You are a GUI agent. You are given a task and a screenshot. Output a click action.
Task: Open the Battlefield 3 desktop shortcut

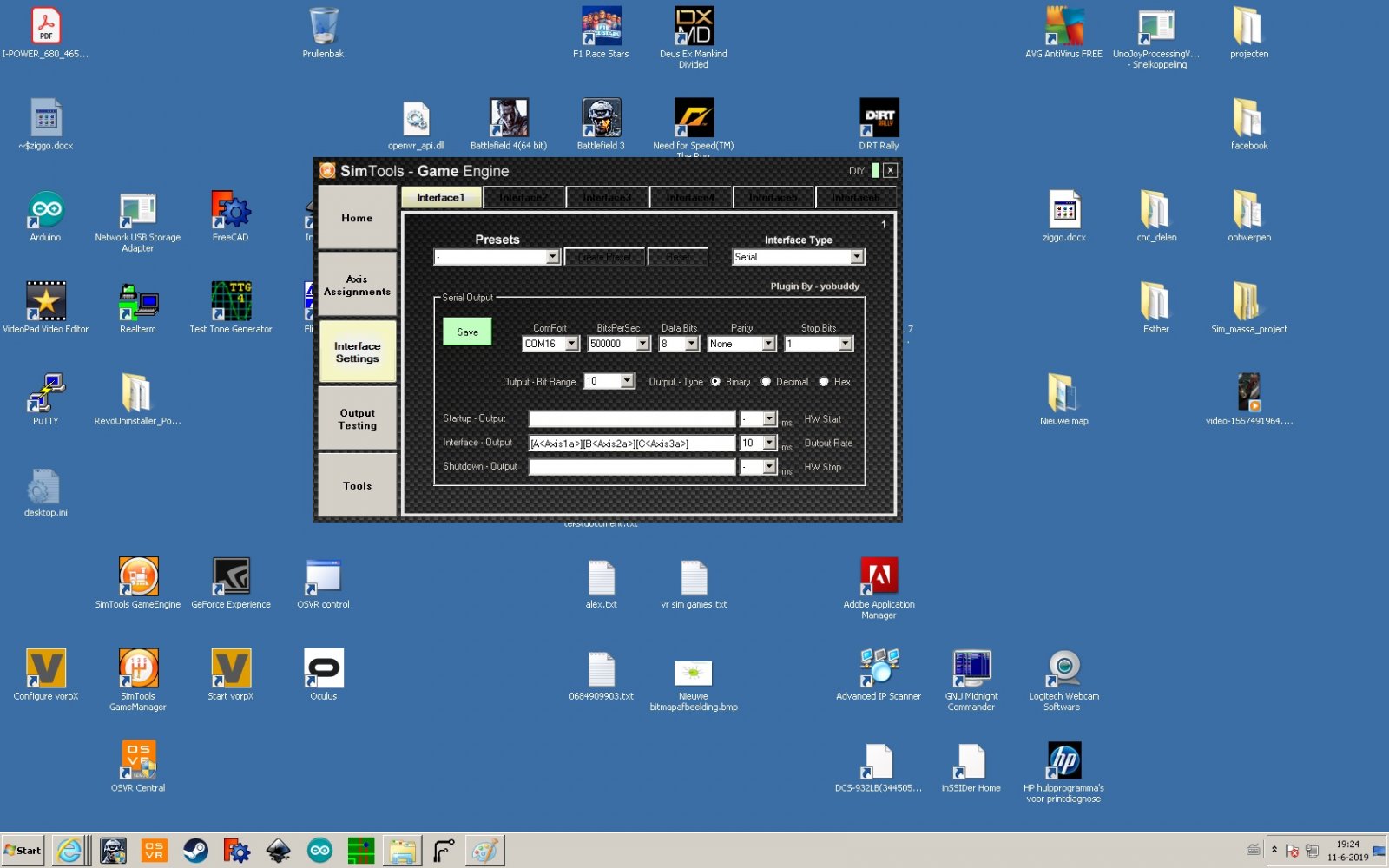[601, 124]
